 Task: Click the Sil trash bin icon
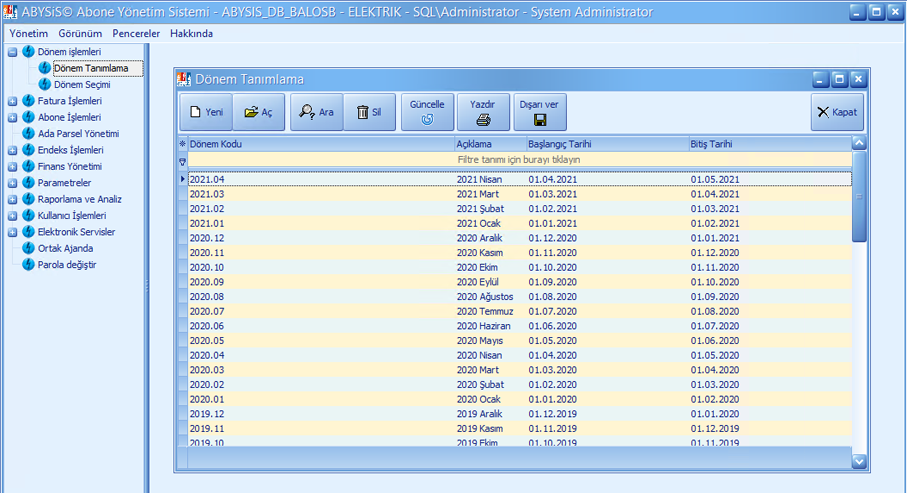[362, 113]
